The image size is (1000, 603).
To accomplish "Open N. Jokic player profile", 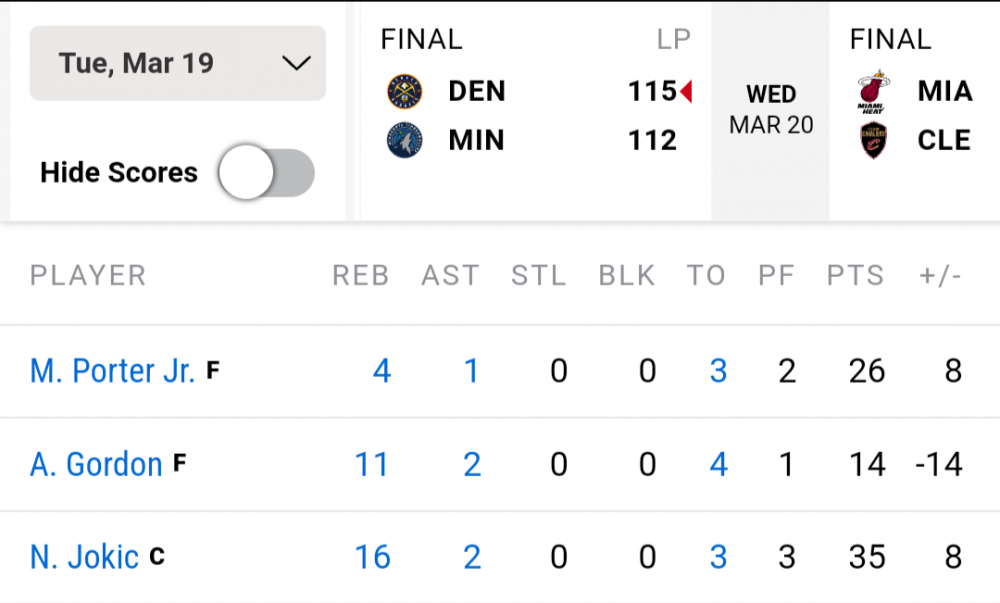I will (x=84, y=557).
